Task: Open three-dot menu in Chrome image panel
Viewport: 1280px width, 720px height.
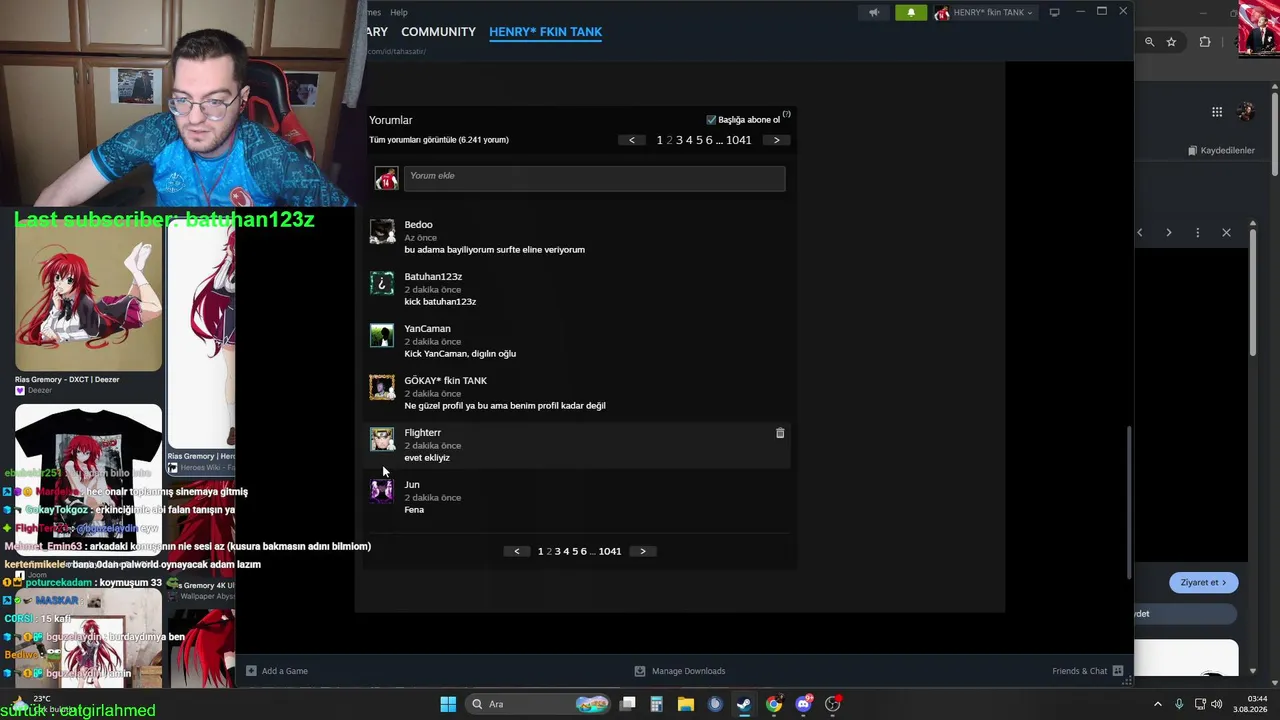Action: click(x=1197, y=233)
